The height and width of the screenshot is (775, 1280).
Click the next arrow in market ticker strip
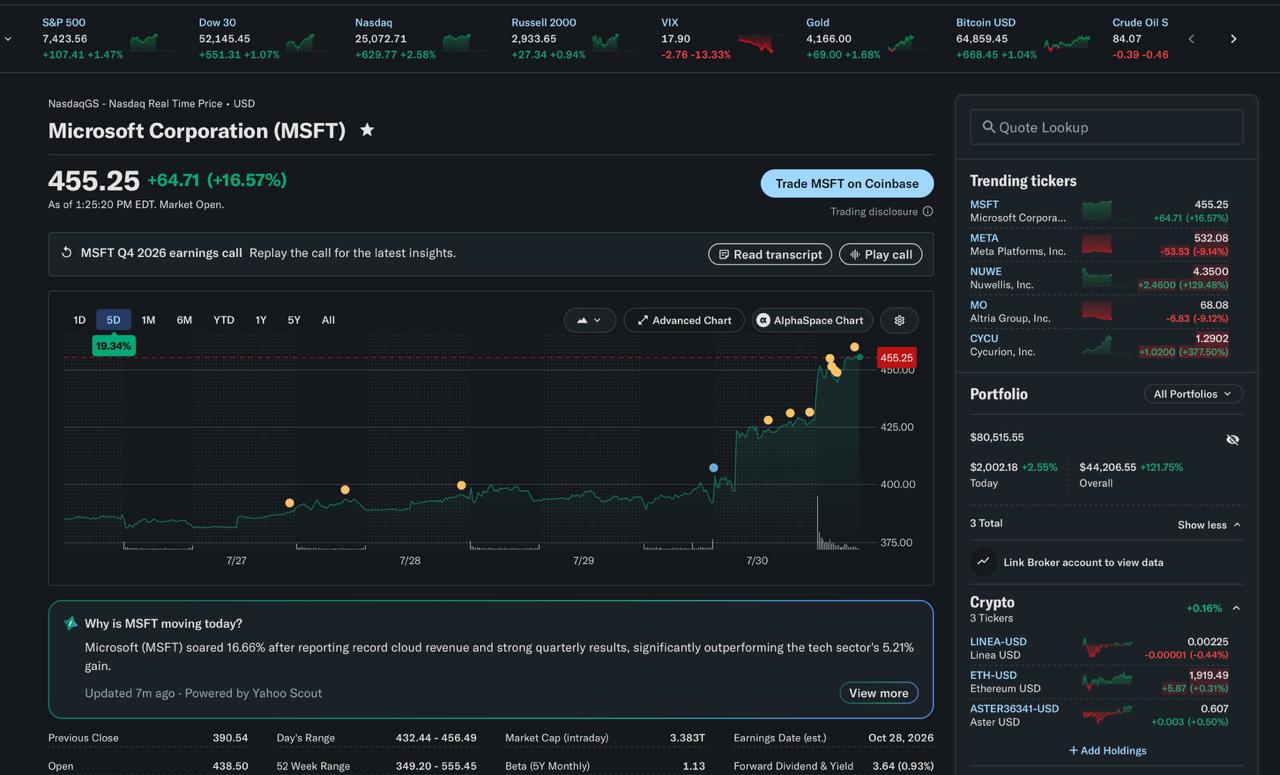[1233, 39]
